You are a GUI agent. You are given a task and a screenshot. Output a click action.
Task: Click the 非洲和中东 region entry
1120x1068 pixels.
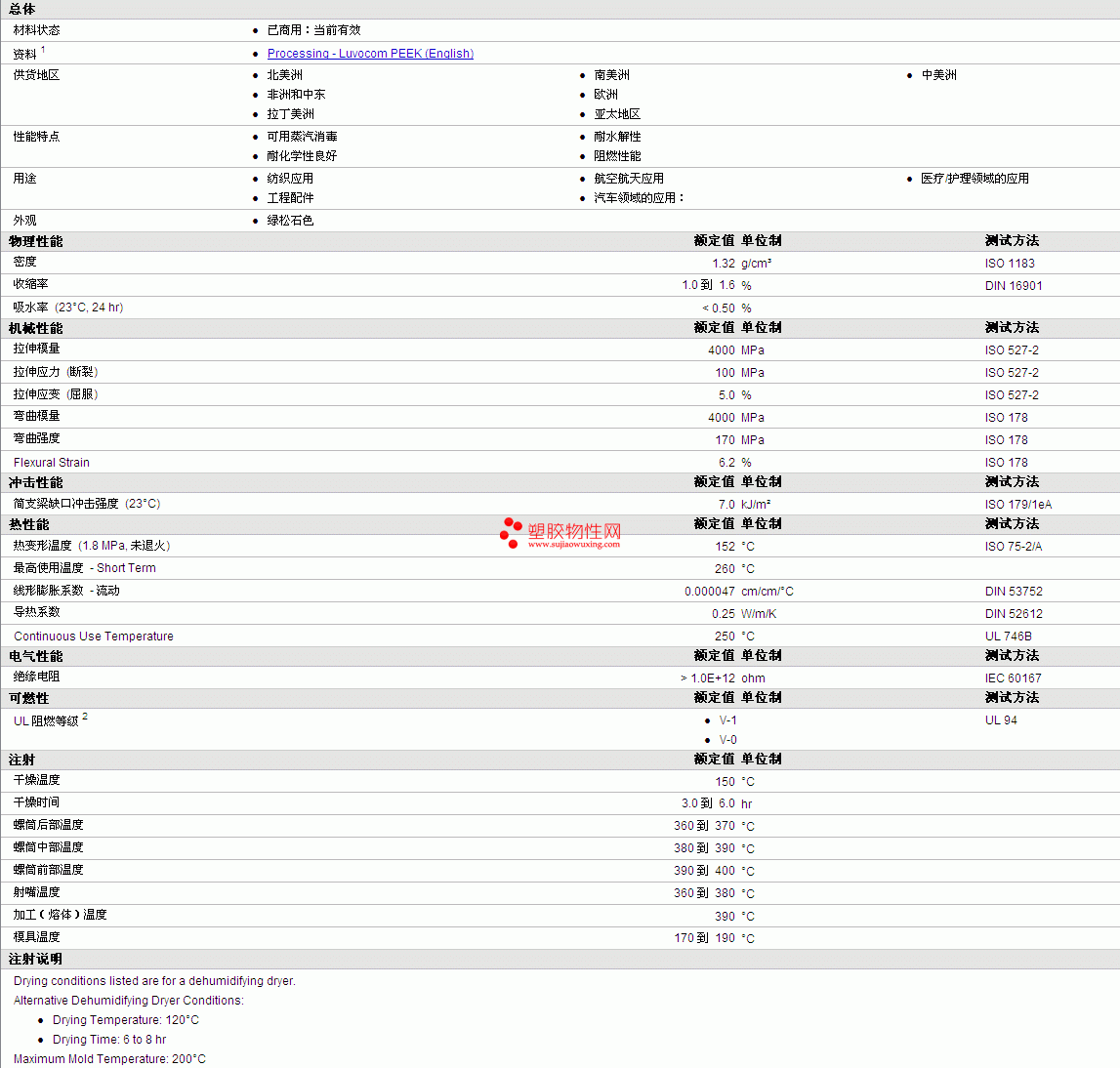(x=296, y=95)
